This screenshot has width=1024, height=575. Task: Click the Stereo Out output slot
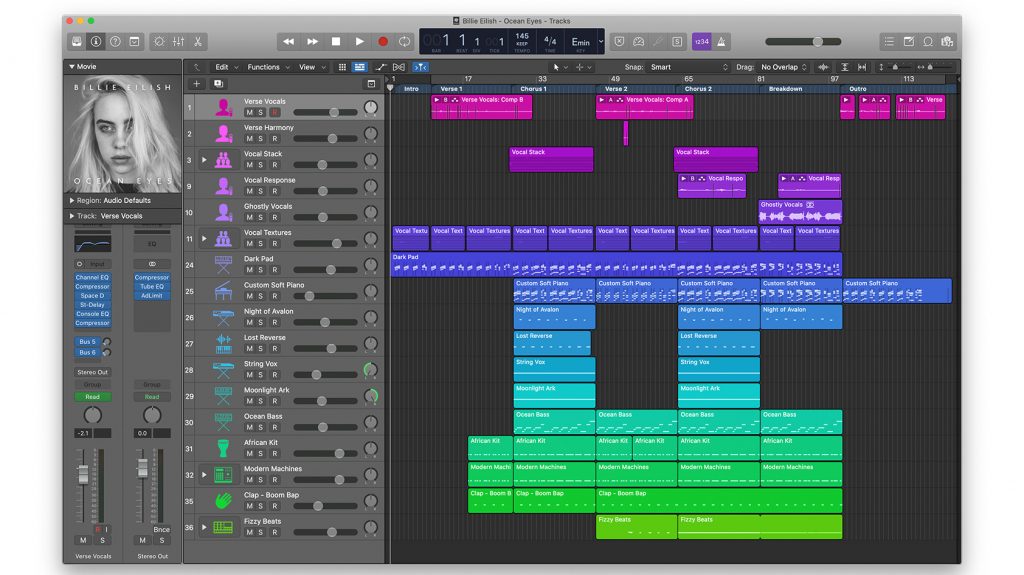(x=92, y=372)
